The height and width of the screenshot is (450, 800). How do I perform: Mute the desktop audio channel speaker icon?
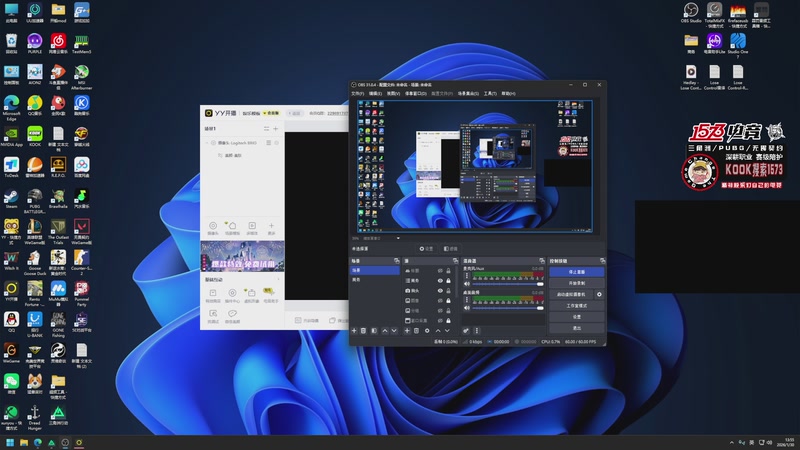(x=466, y=308)
